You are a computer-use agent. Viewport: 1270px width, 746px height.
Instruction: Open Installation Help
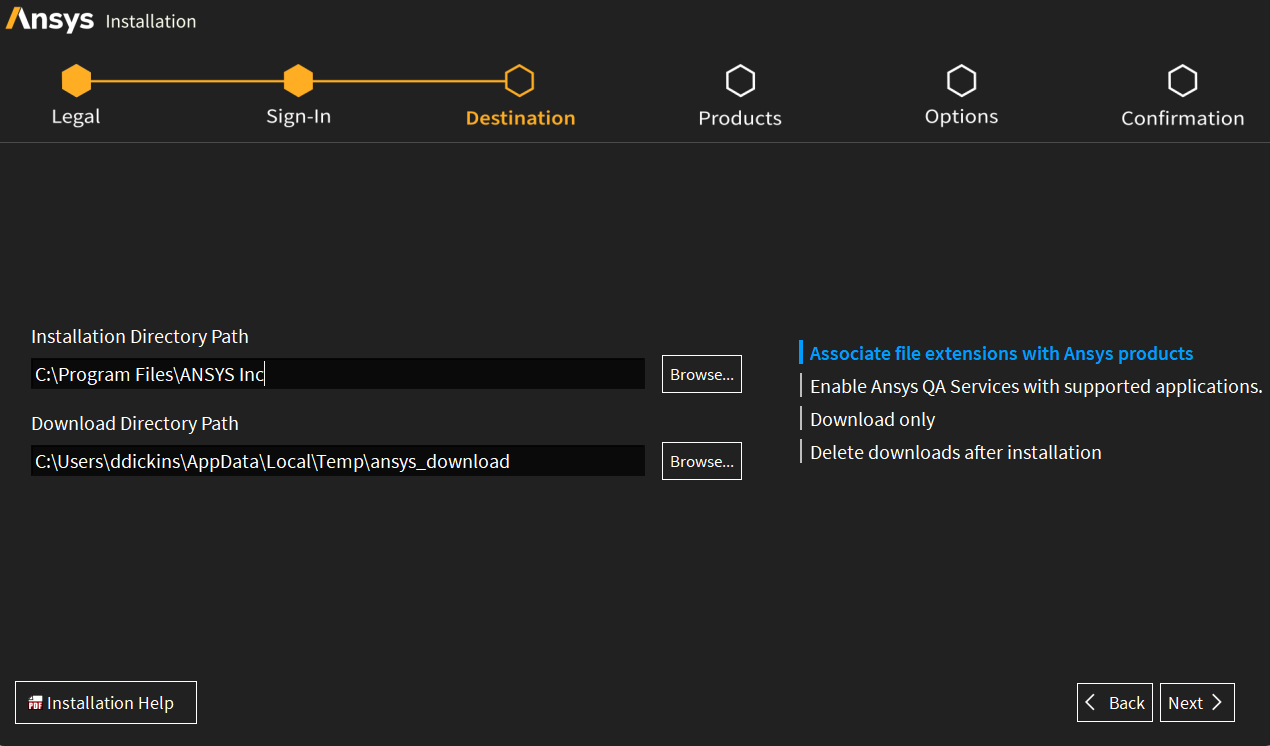pyautogui.click(x=105, y=702)
